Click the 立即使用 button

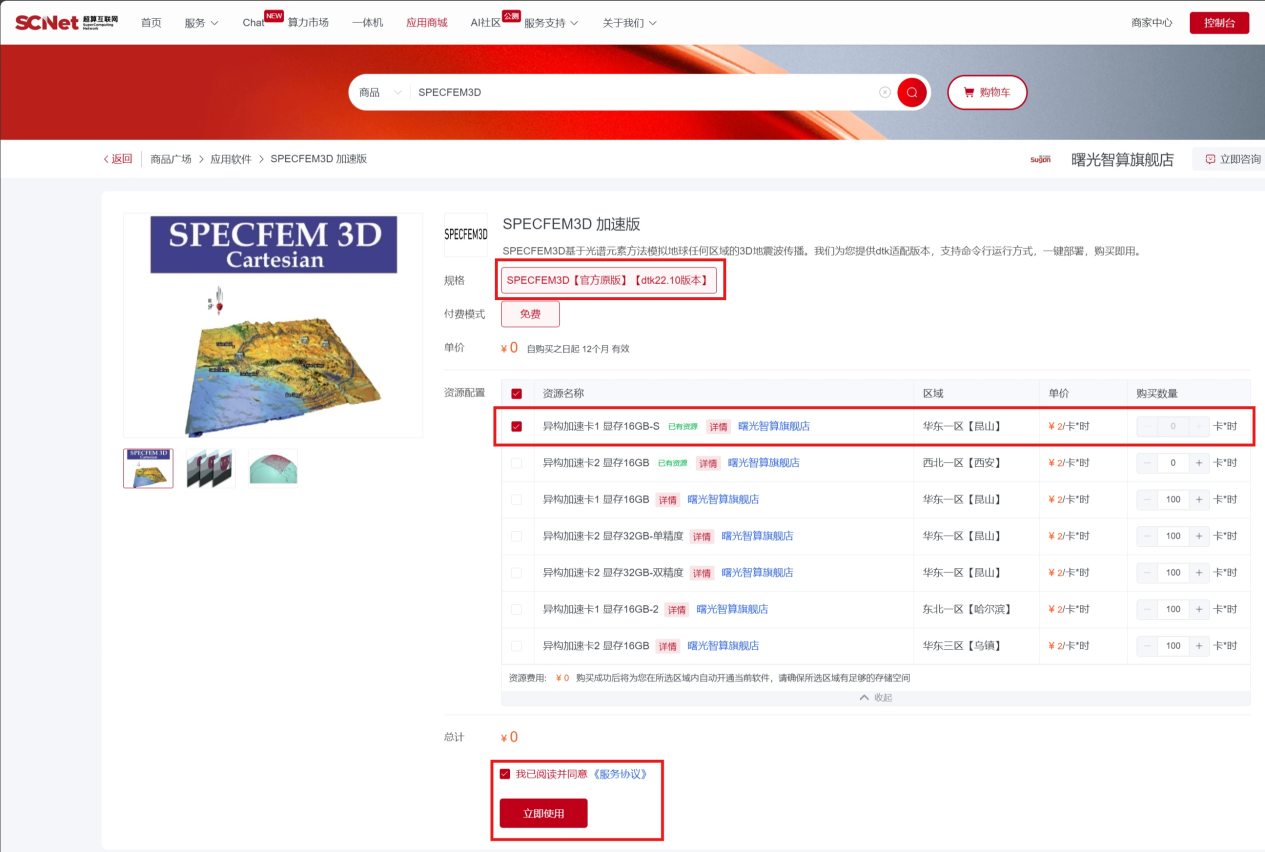coord(544,813)
